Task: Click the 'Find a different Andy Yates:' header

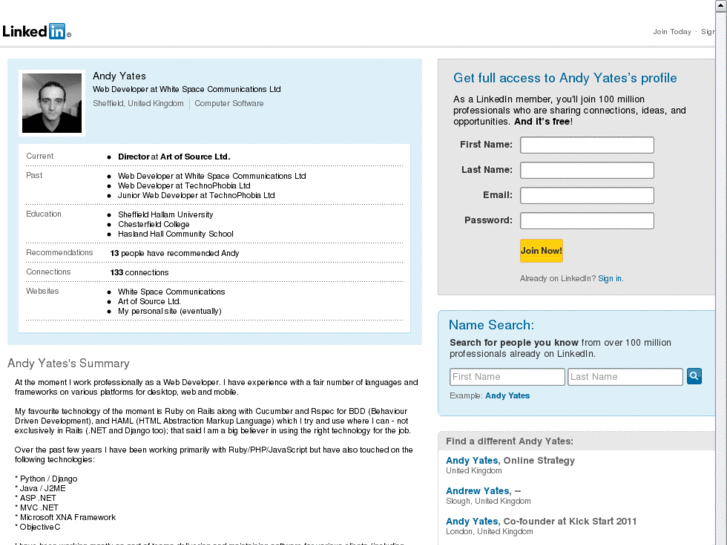Action: click(x=509, y=441)
